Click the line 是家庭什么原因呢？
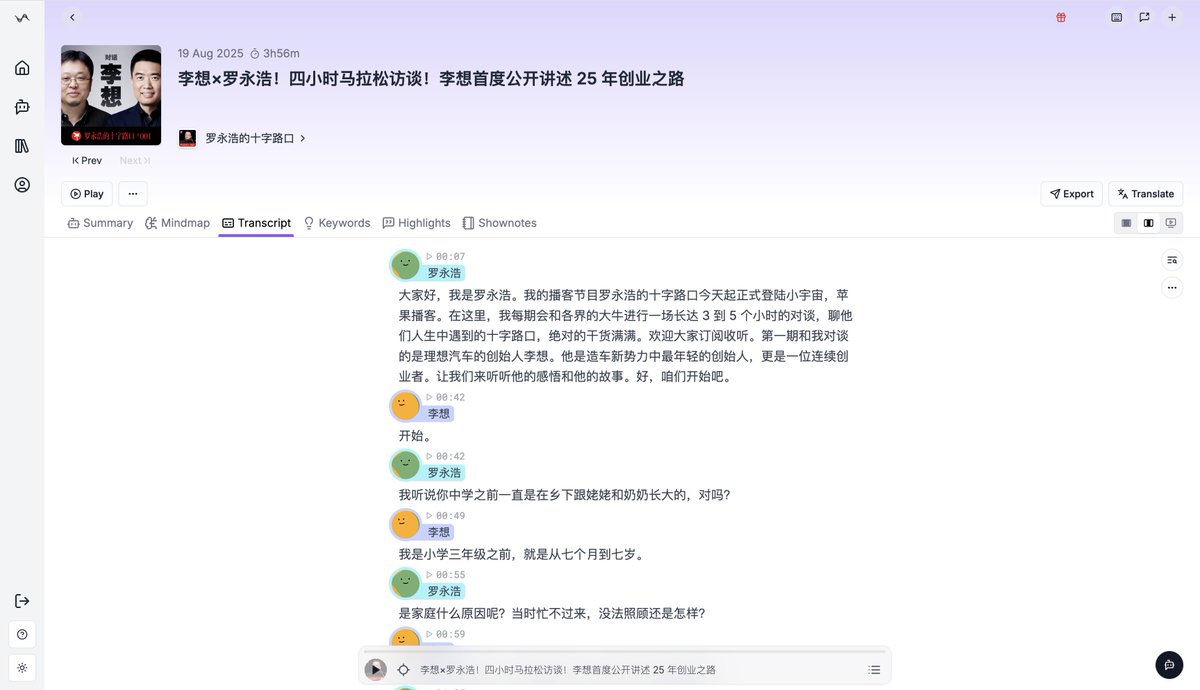This screenshot has height=690, width=1200. click(x=463, y=613)
